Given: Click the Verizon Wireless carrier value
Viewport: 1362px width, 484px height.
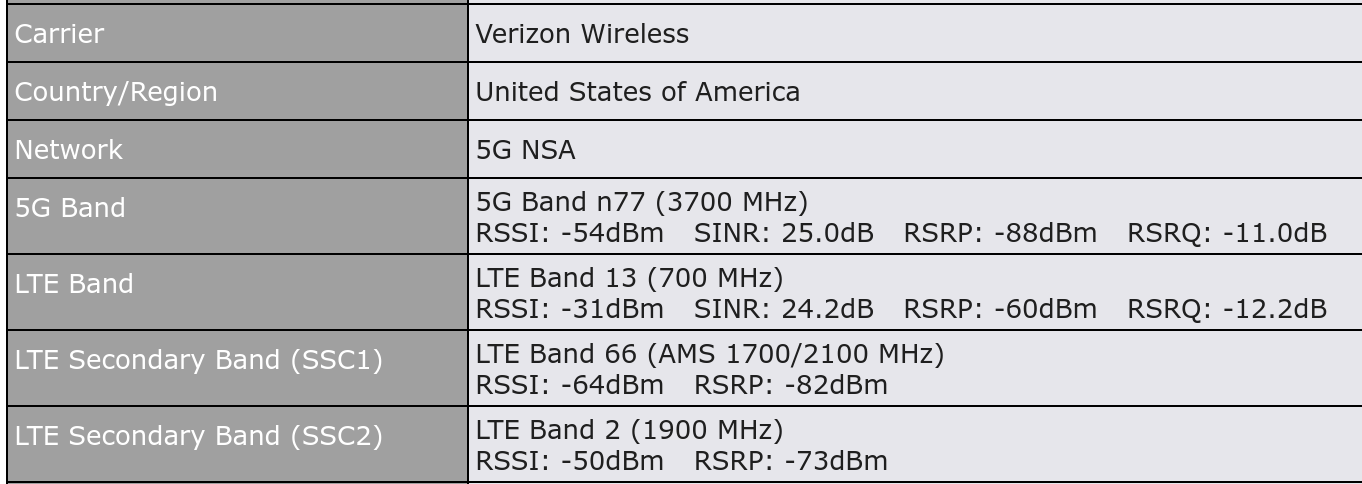Looking at the screenshot, I should (582, 34).
